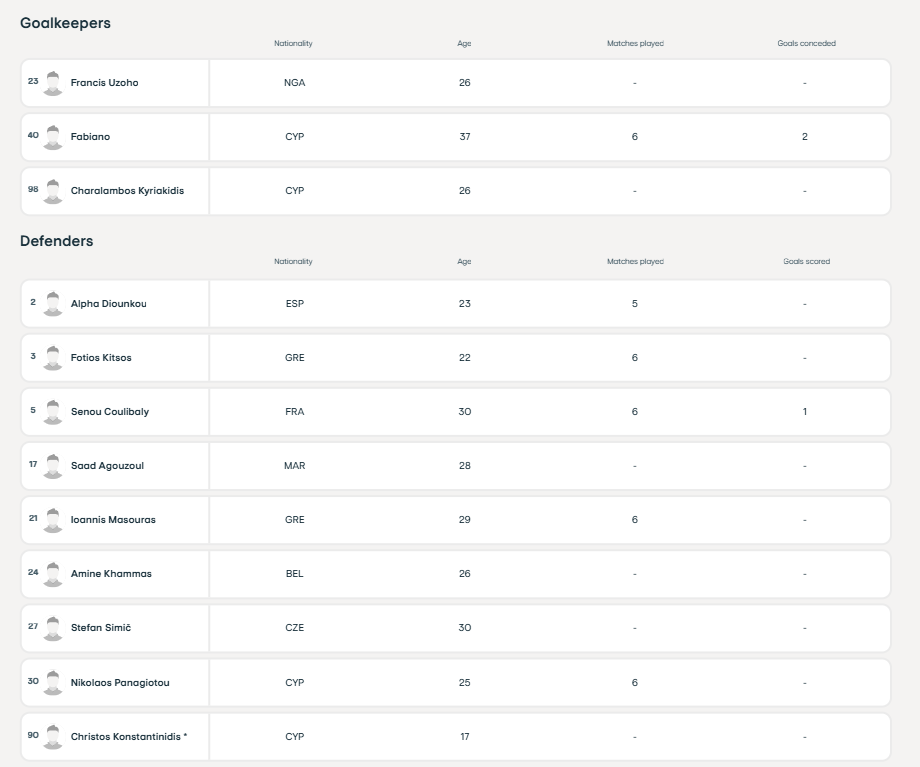Click Francis Uzoho's avatar icon
Image resolution: width=920 pixels, height=767 pixels.
pyautogui.click(x=53, y=83)
